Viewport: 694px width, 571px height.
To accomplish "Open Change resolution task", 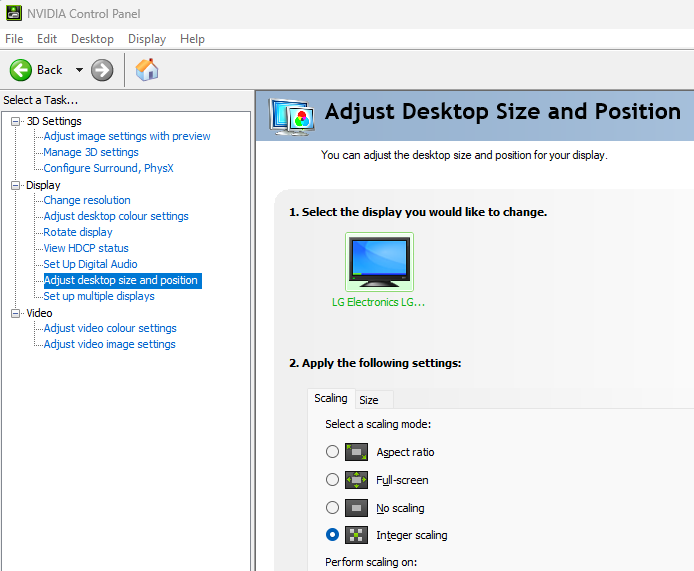I will pos(87,200).
